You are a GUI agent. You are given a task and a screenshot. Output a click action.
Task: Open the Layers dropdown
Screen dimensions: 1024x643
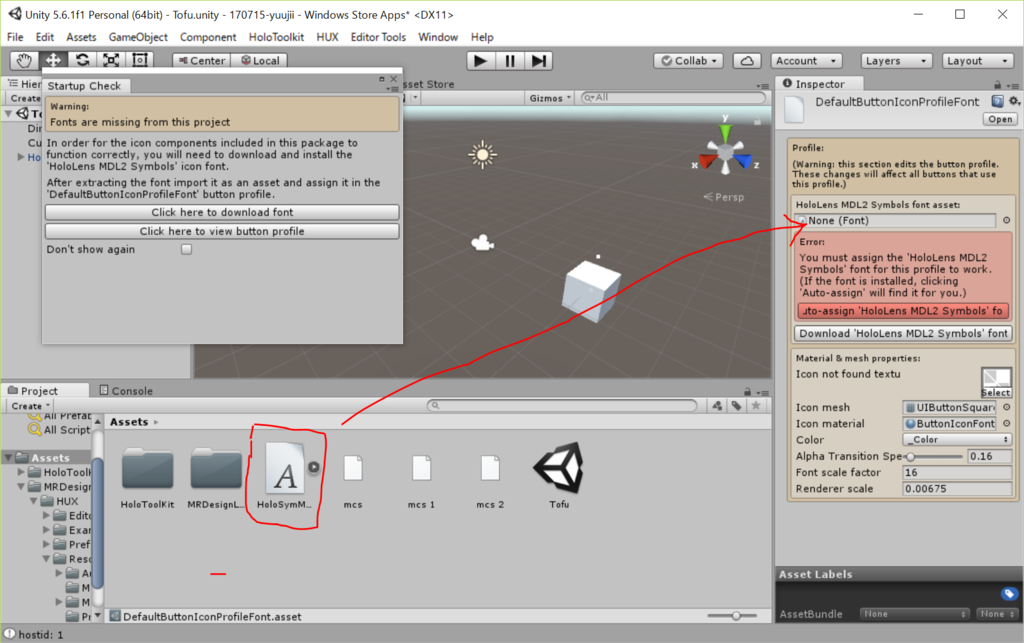(x=895, y=61)
